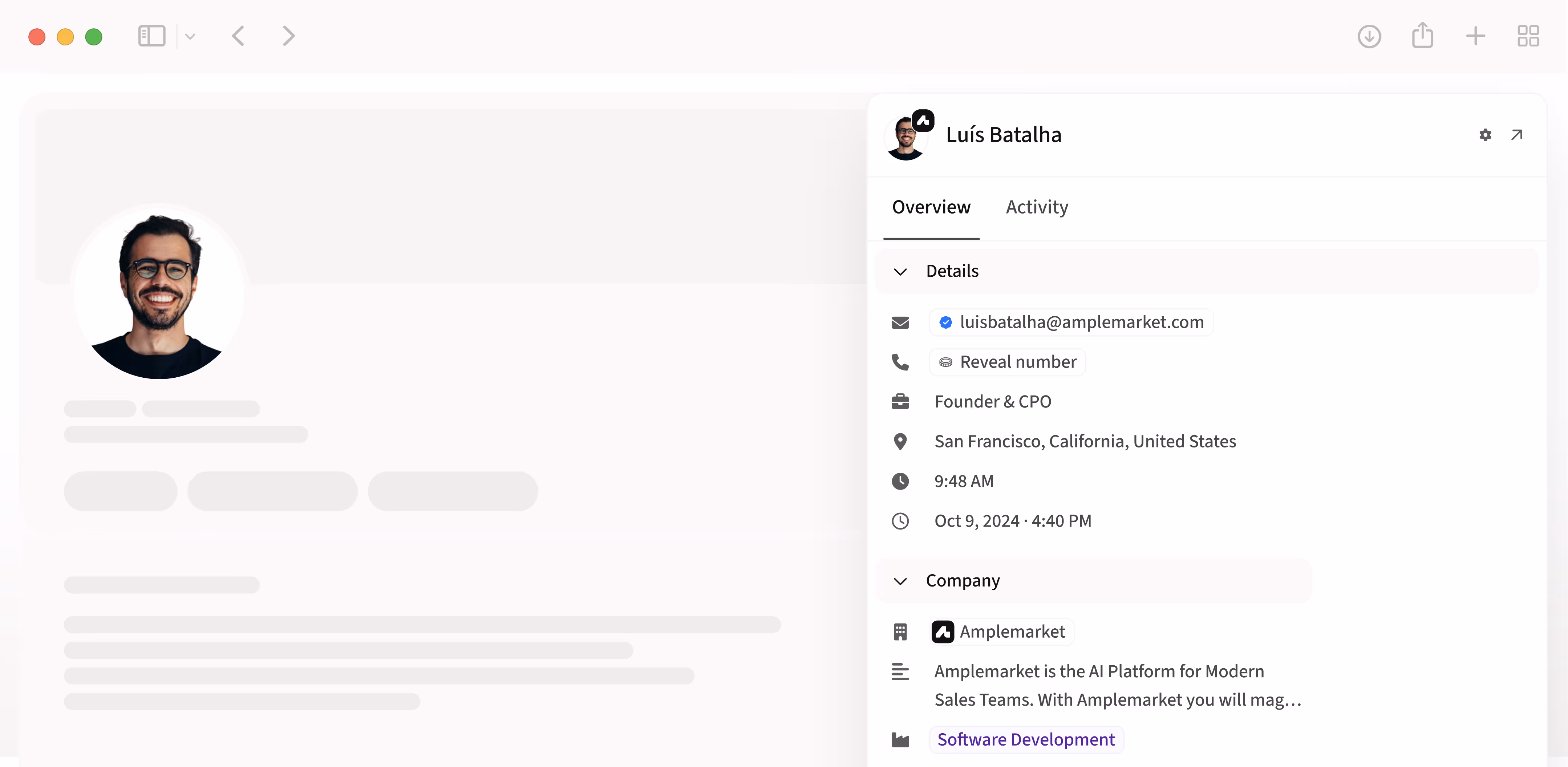This screenshot has width=1568, height=767.
Task: Click the luisbatalha@amplemarket.com email chip
Action: click(x=1071, y=322)
